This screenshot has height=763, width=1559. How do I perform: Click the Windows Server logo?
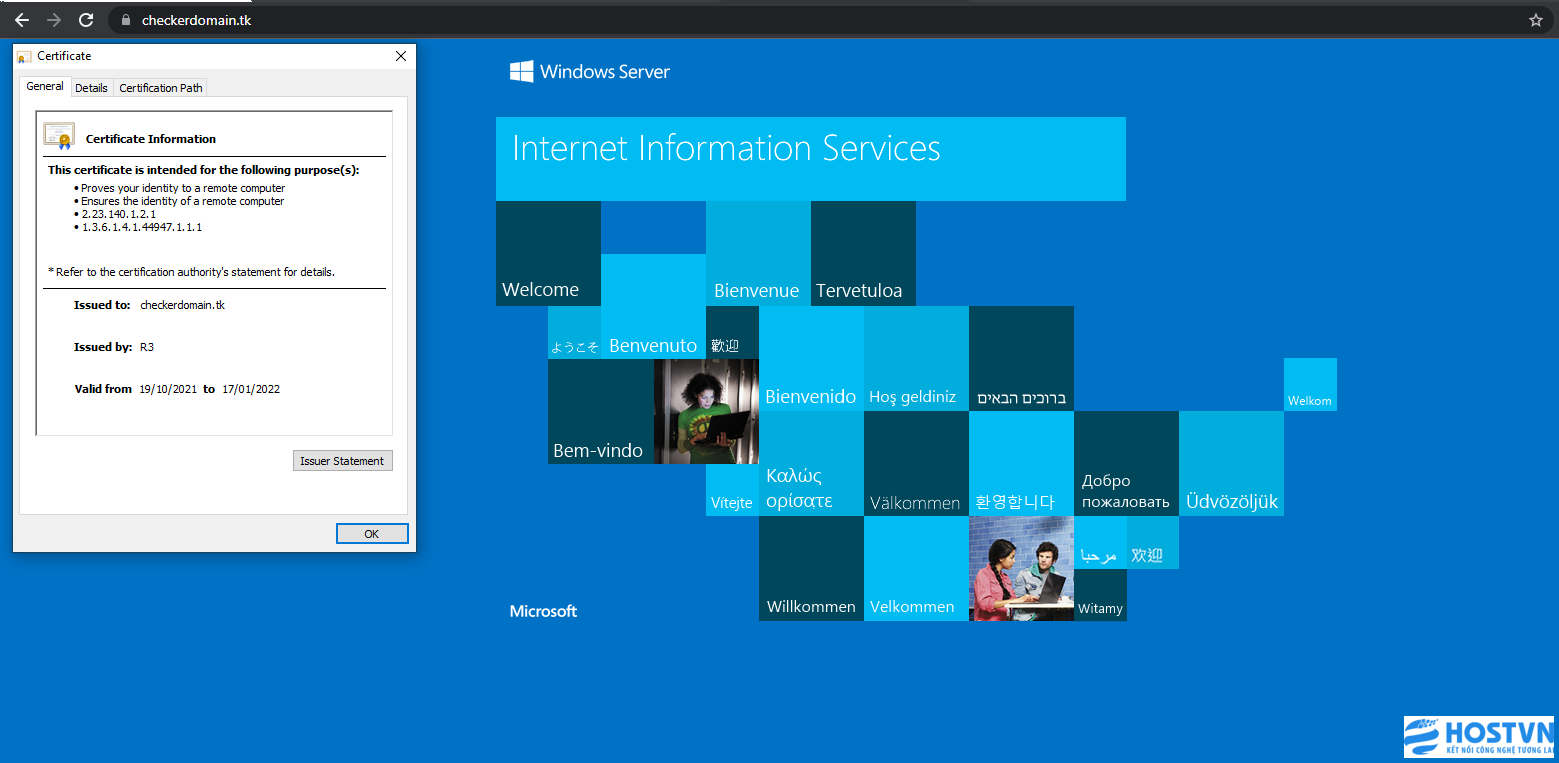click(x=590, y=71)
